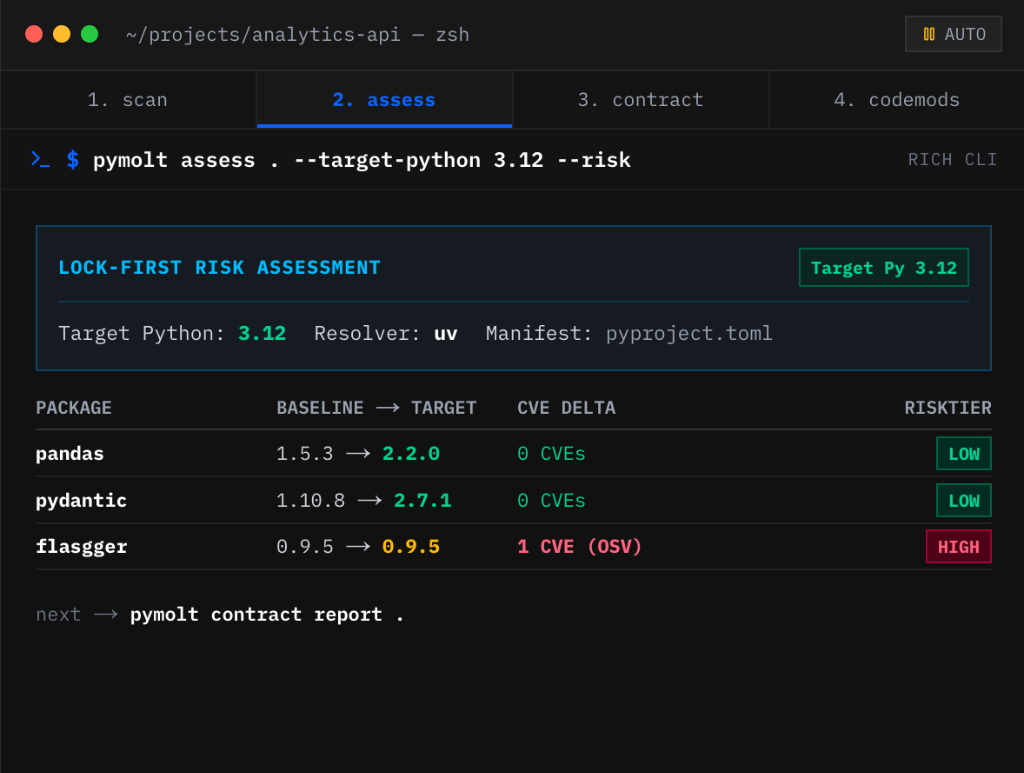Click the green maximize window dot
The height and width of the screenshot is (773, 1024).
click(x=89, y=34)
